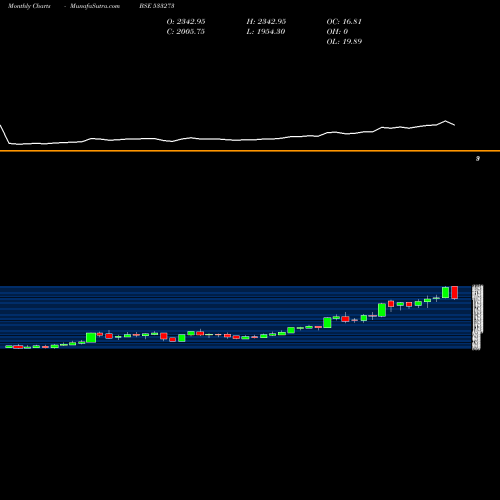The height and width of the screenshot is (500, 500).
Task: Click the last red candlestick
Action: pos(455,293)
